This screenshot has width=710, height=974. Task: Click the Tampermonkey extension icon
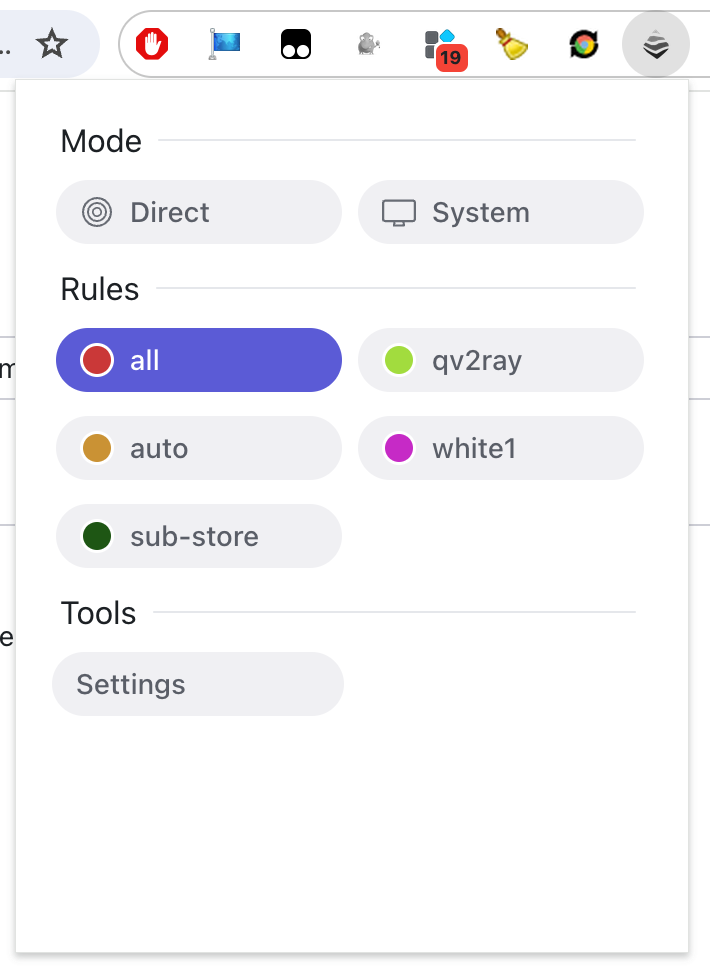tap(296, 44)
